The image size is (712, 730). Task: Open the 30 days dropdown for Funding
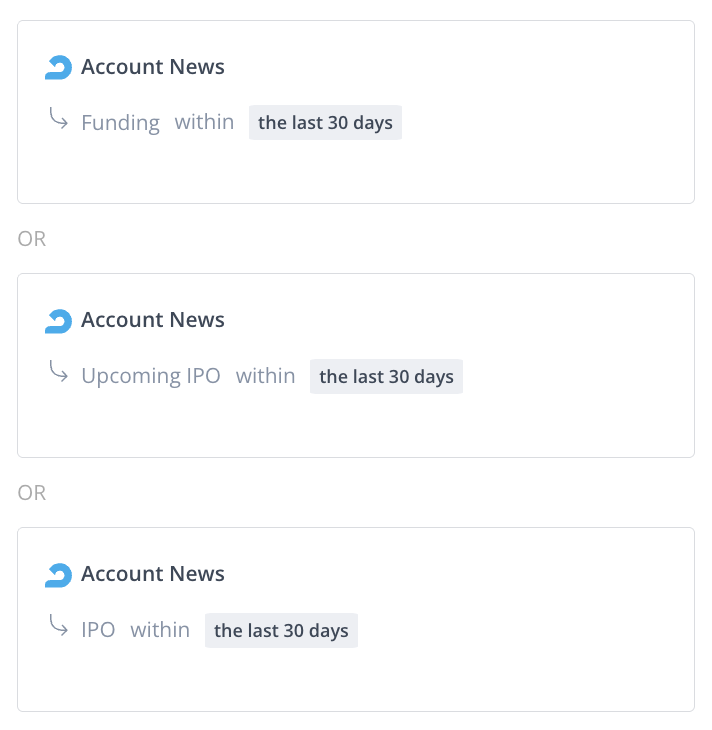(x=325, y=123)
